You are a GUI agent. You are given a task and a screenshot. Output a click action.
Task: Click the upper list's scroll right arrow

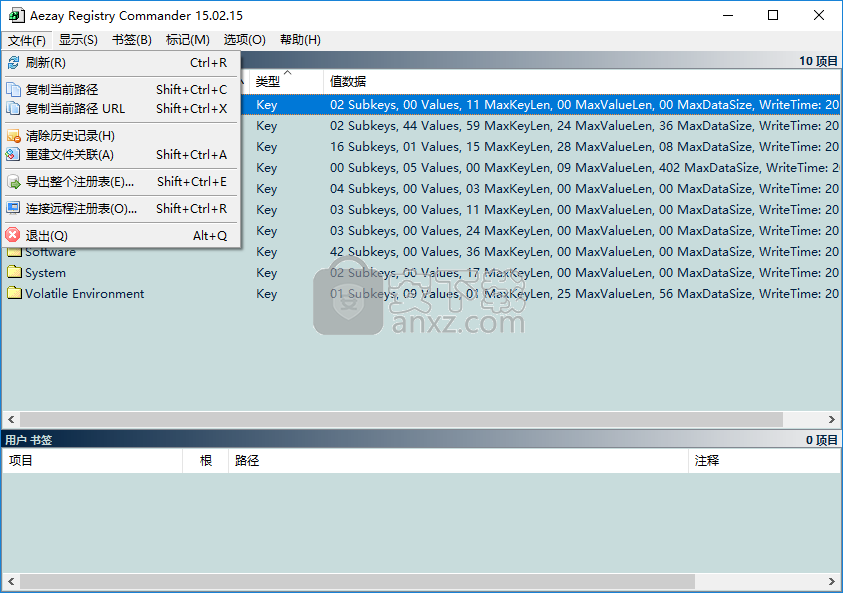(832, 419)
